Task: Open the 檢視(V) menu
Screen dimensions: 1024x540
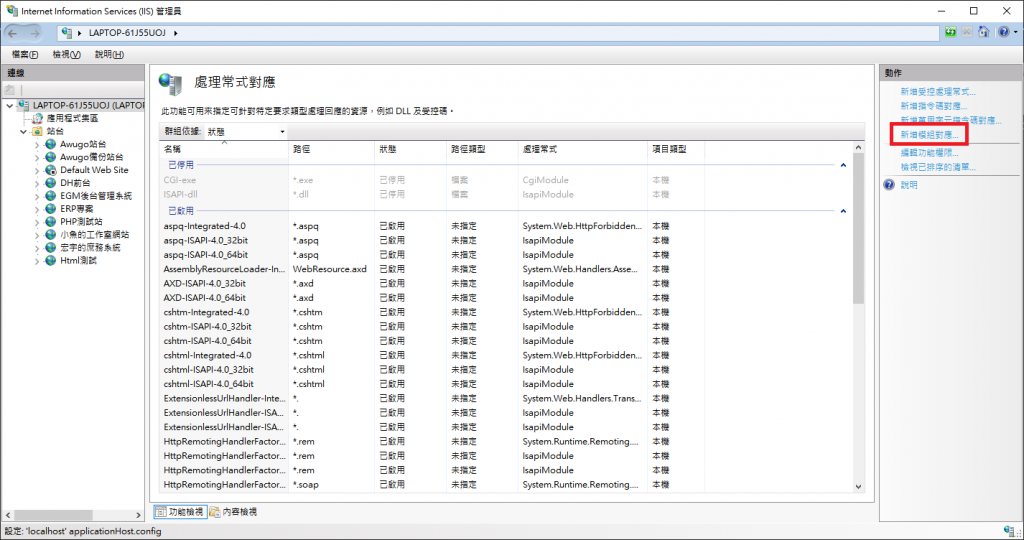Action: (x=67, y=54)
